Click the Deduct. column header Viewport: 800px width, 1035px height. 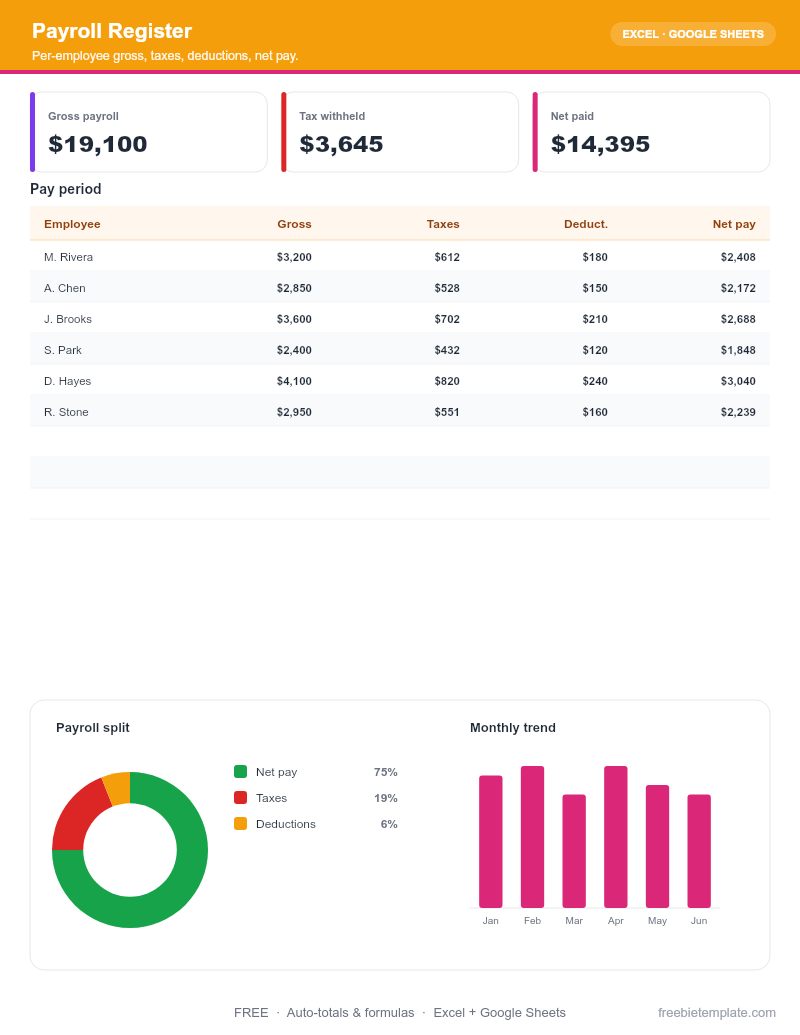(x=585, y=224)
